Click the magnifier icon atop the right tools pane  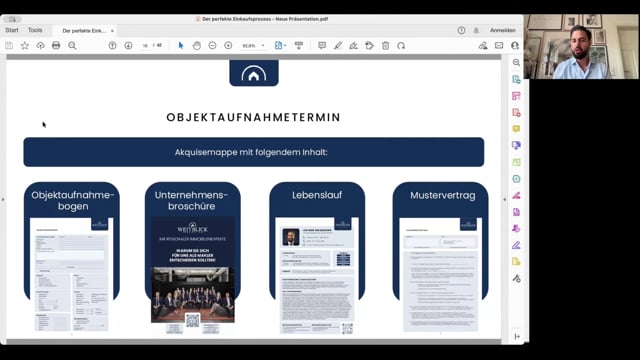pyautogui.click(x=516, y=62)
